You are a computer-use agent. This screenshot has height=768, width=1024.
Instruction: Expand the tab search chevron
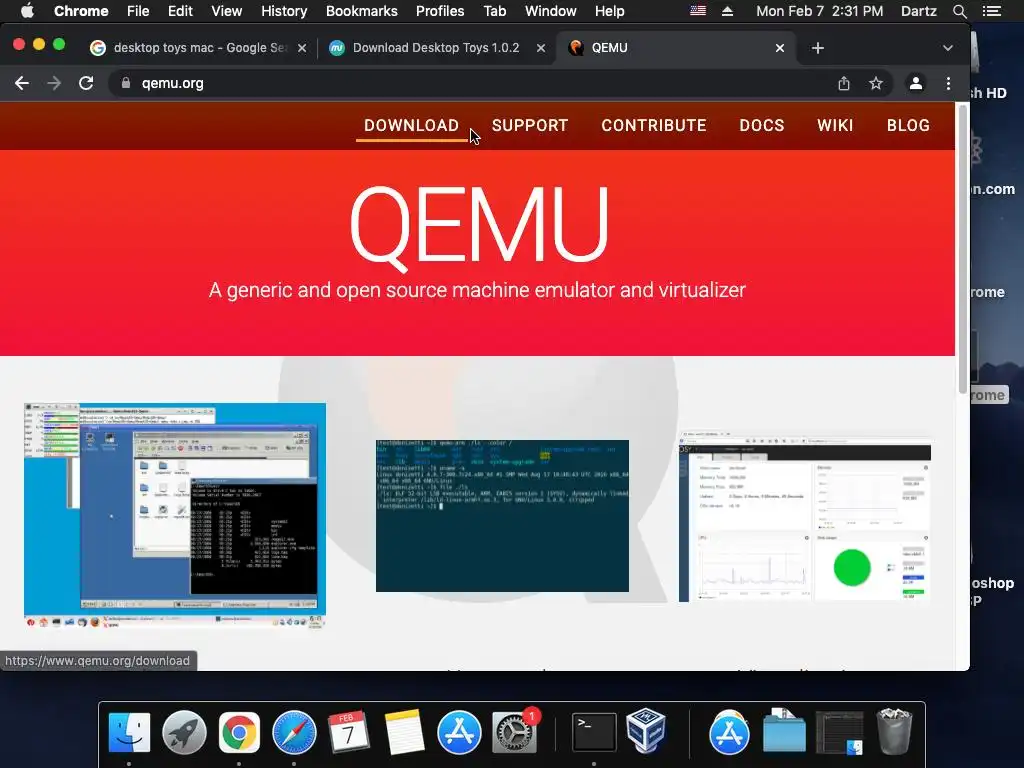coord(948,48)
